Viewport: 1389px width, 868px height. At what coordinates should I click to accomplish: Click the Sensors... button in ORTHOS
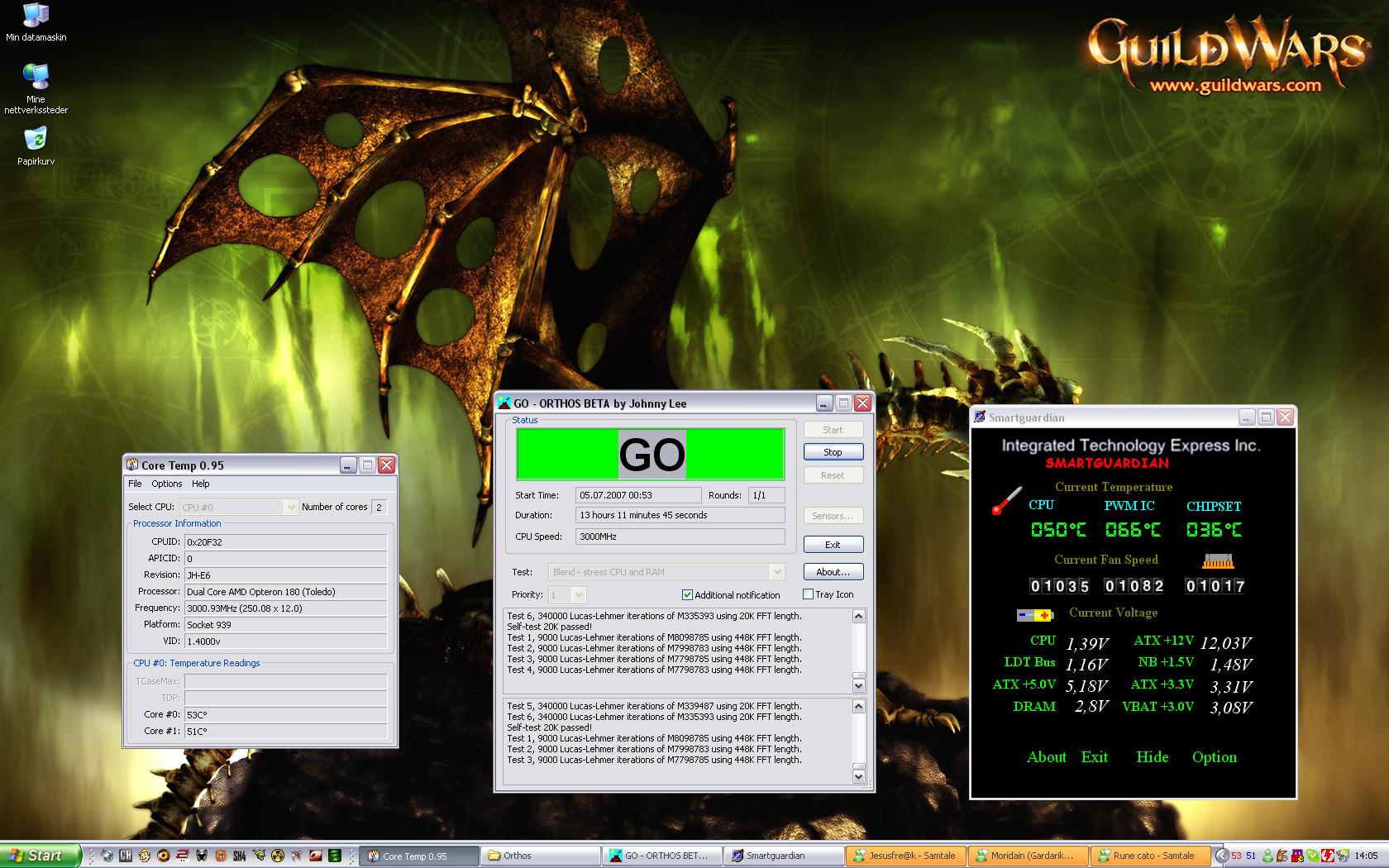[833, 516]
